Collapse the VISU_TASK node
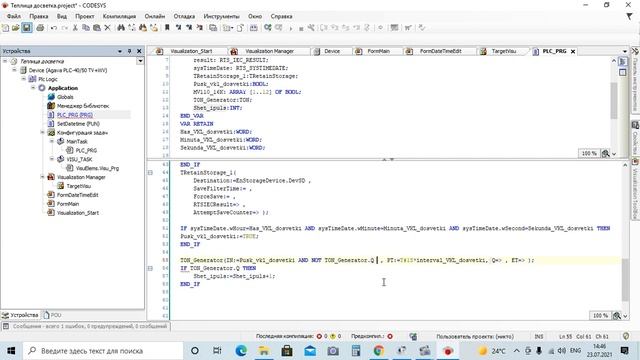This screenshot has height=360, width=640. (52, 159)
